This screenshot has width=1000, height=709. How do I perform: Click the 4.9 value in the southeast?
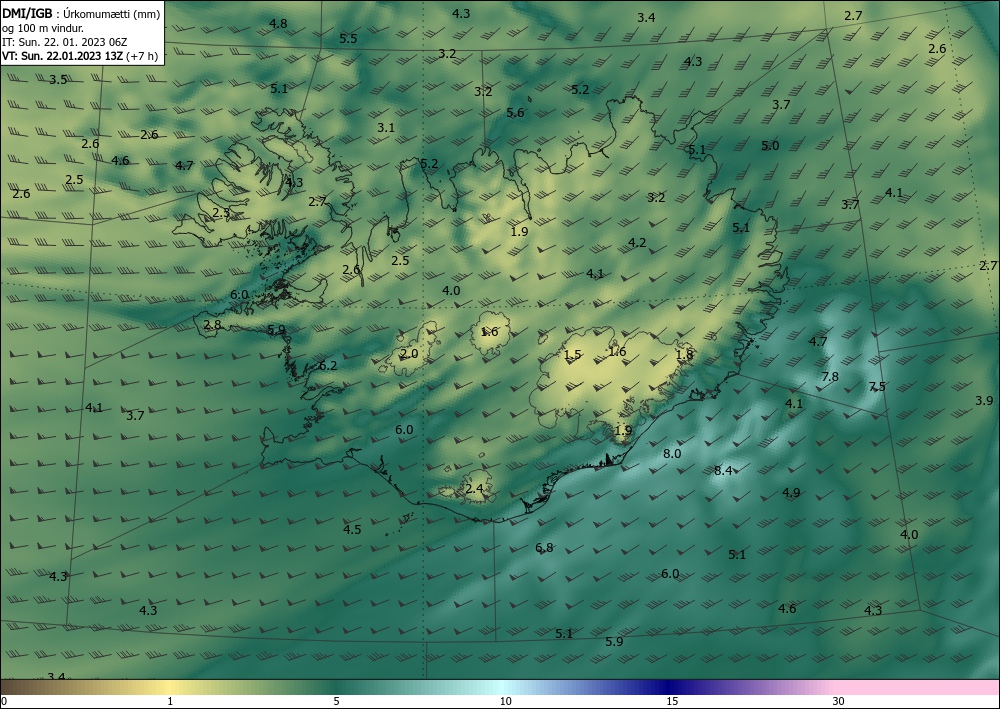[791, 493]
